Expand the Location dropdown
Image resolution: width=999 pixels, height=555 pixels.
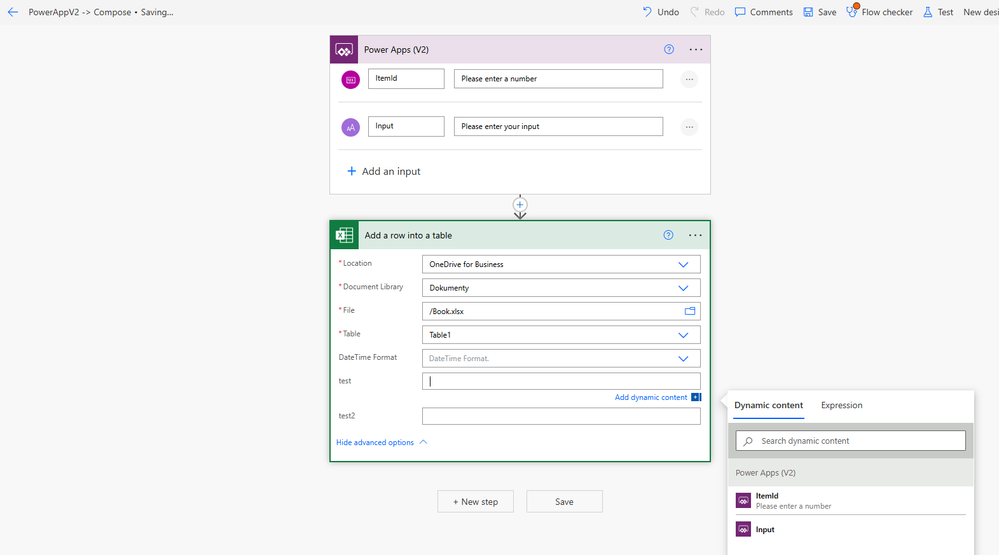click(x=683, y=264)
